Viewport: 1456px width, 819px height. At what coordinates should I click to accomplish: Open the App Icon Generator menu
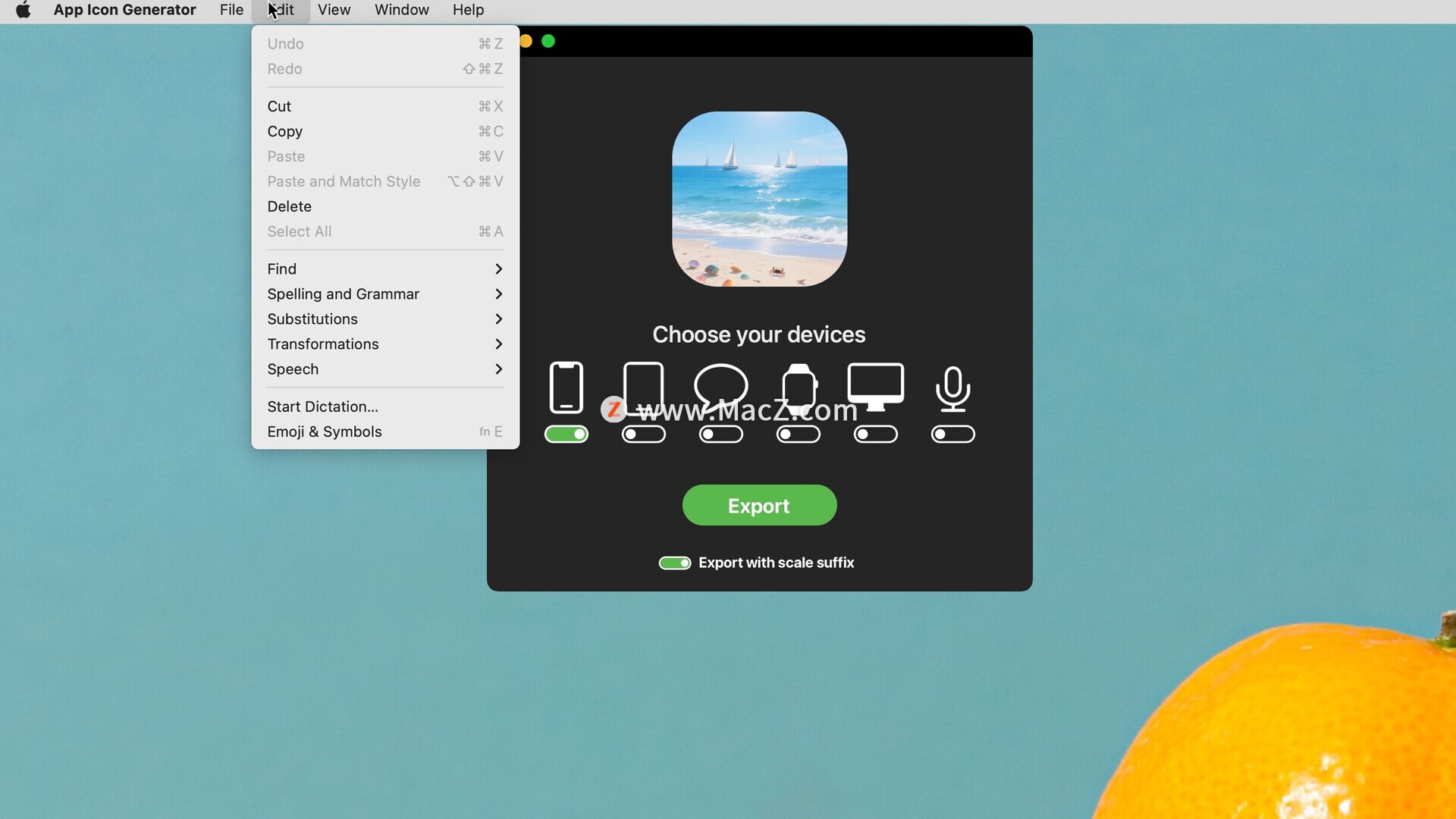tap(124, 10)
